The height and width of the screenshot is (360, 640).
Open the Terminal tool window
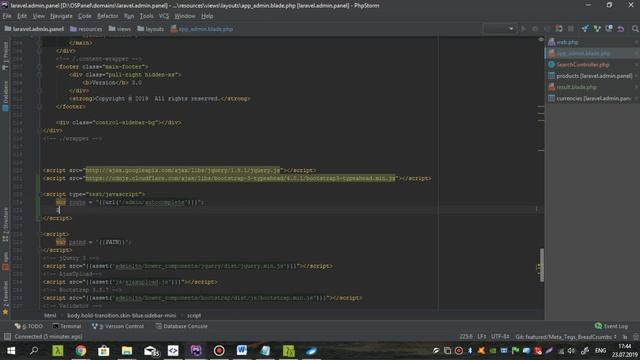(67, 326)
